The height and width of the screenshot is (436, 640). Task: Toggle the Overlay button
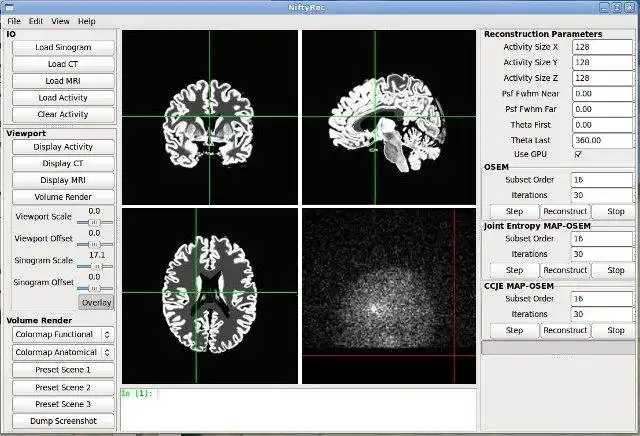[x=96, y=303]
